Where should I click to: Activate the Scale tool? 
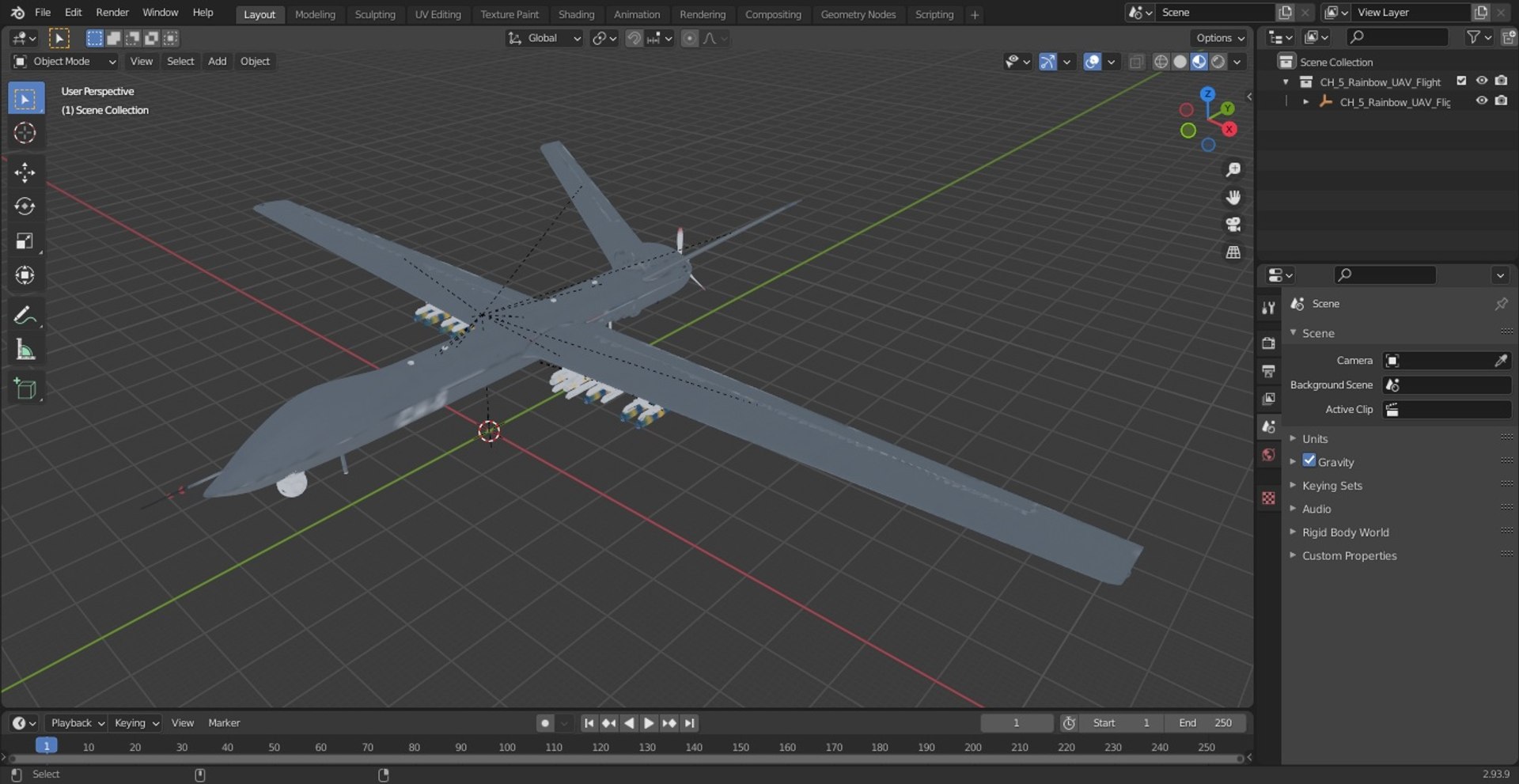25,241
